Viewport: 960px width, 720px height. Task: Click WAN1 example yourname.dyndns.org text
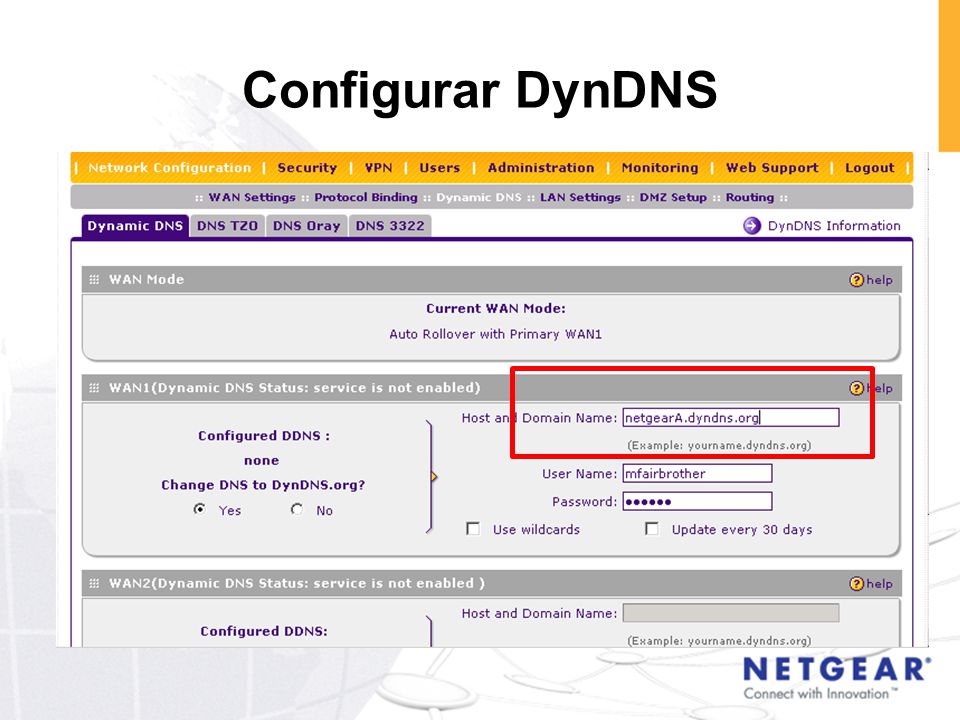[719, 446]
